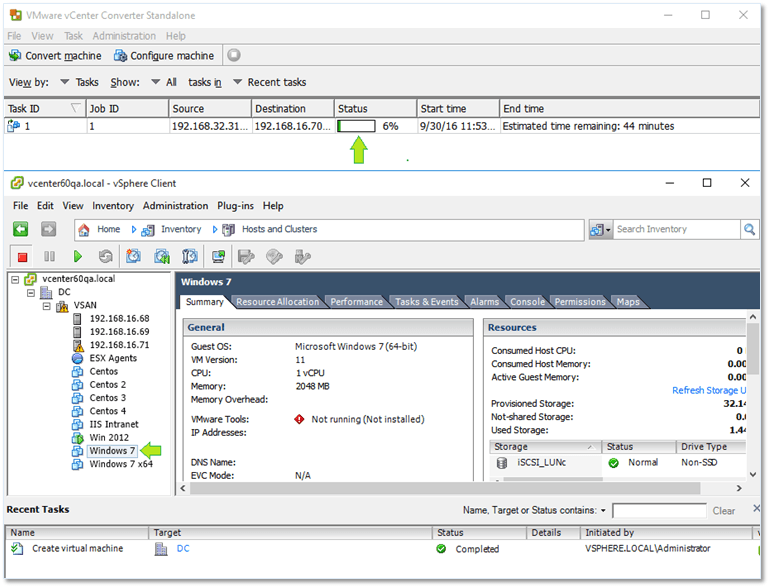The width and height of the screenshot is (770, 588).
Task: Click the magnifier search icon
Action: pyautogui.click(x=749, y=229)
